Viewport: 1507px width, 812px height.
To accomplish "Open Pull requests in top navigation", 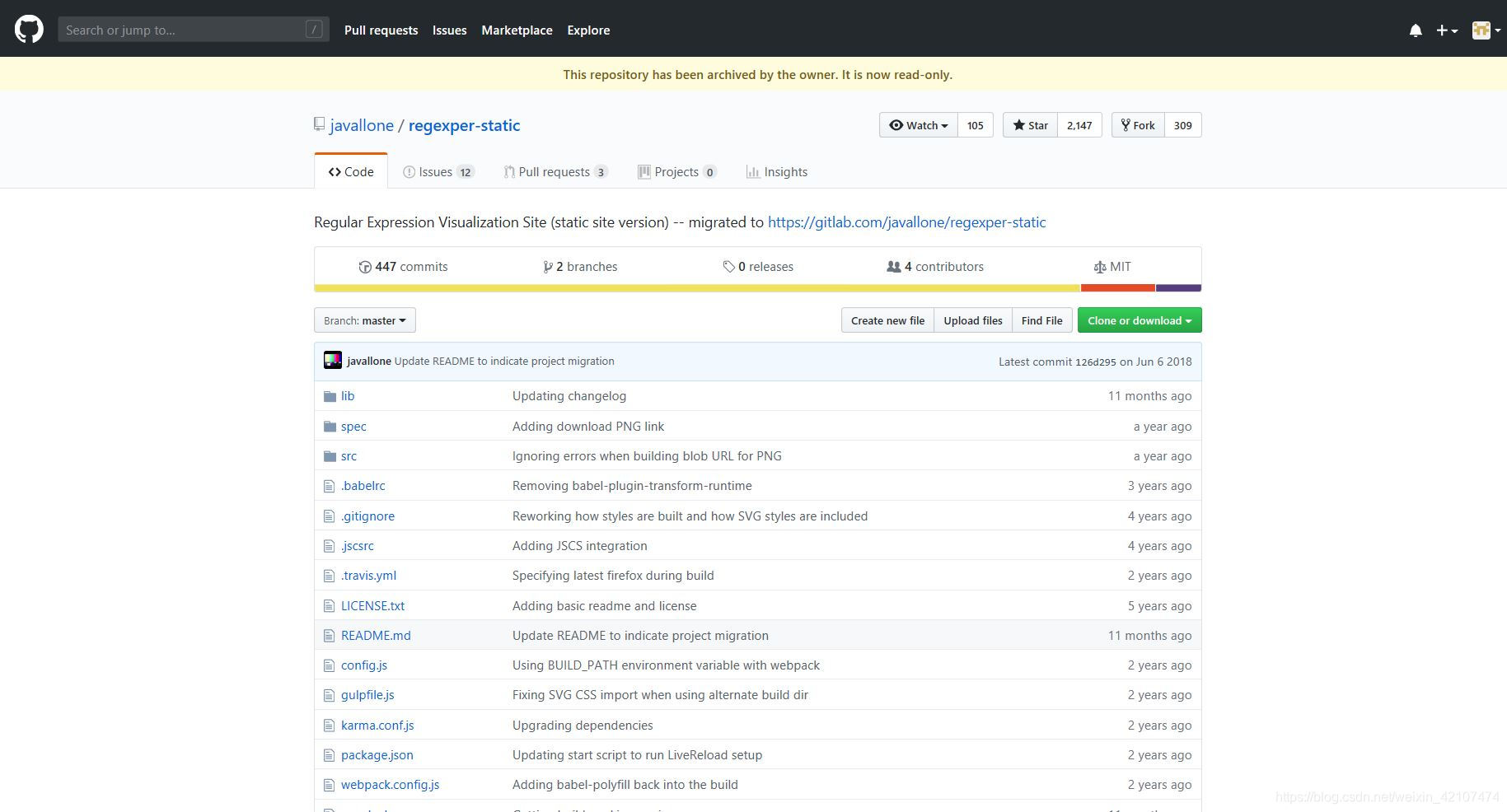I will pyautogui.click(x=381, y=30).
